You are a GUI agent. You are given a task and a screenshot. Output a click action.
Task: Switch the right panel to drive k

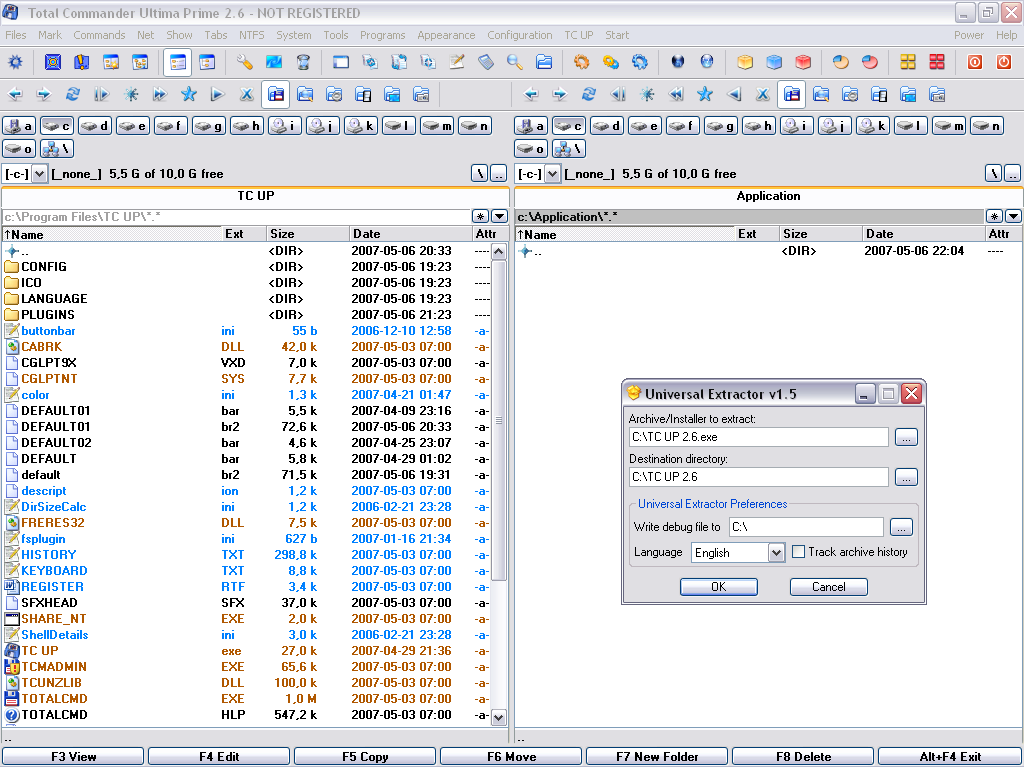872,126
